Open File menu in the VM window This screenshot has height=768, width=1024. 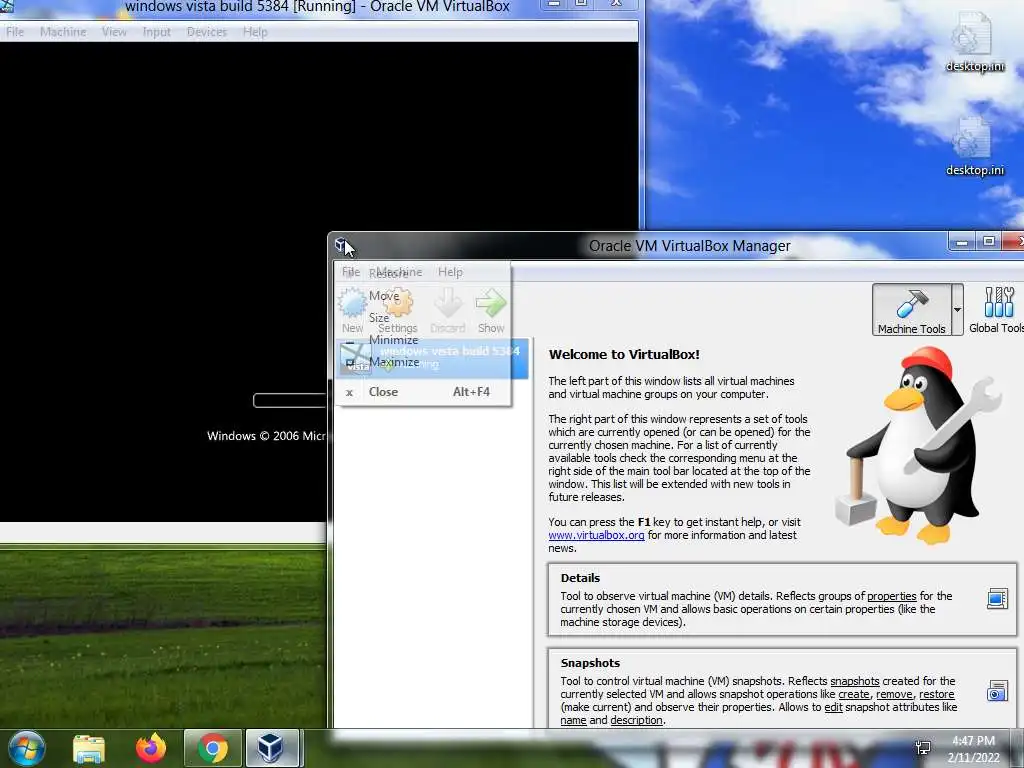click(15, 31)
